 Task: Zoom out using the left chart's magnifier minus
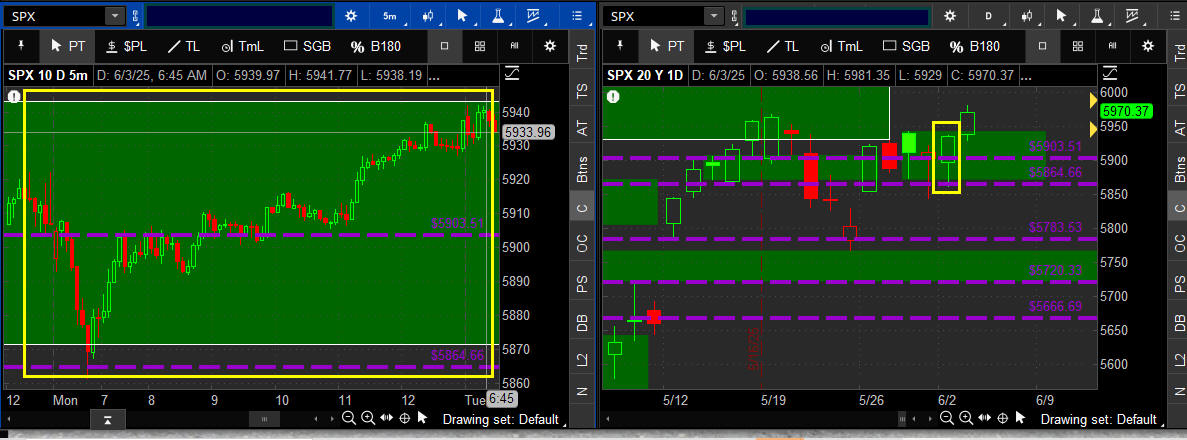[348, 417]
